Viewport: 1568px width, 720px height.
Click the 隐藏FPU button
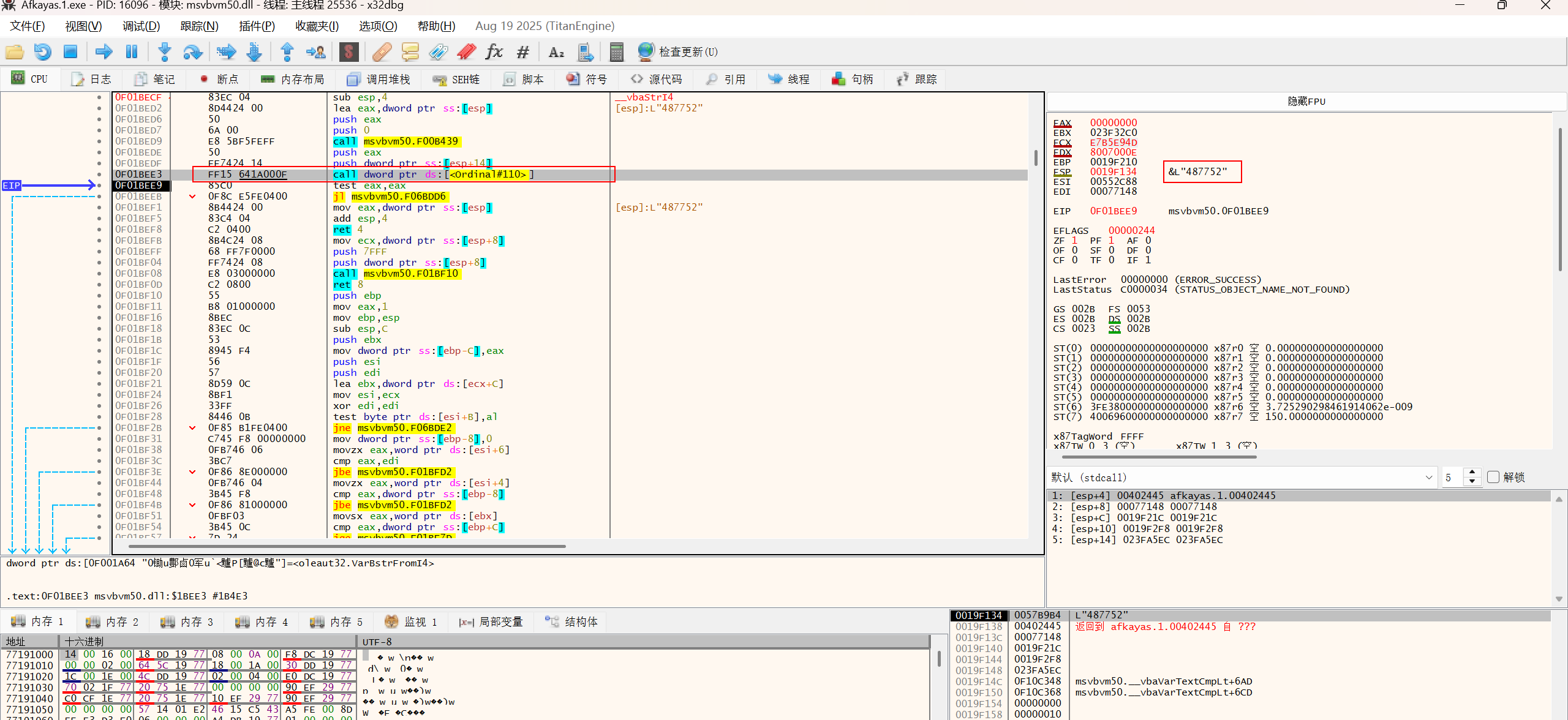point(1306,101)
